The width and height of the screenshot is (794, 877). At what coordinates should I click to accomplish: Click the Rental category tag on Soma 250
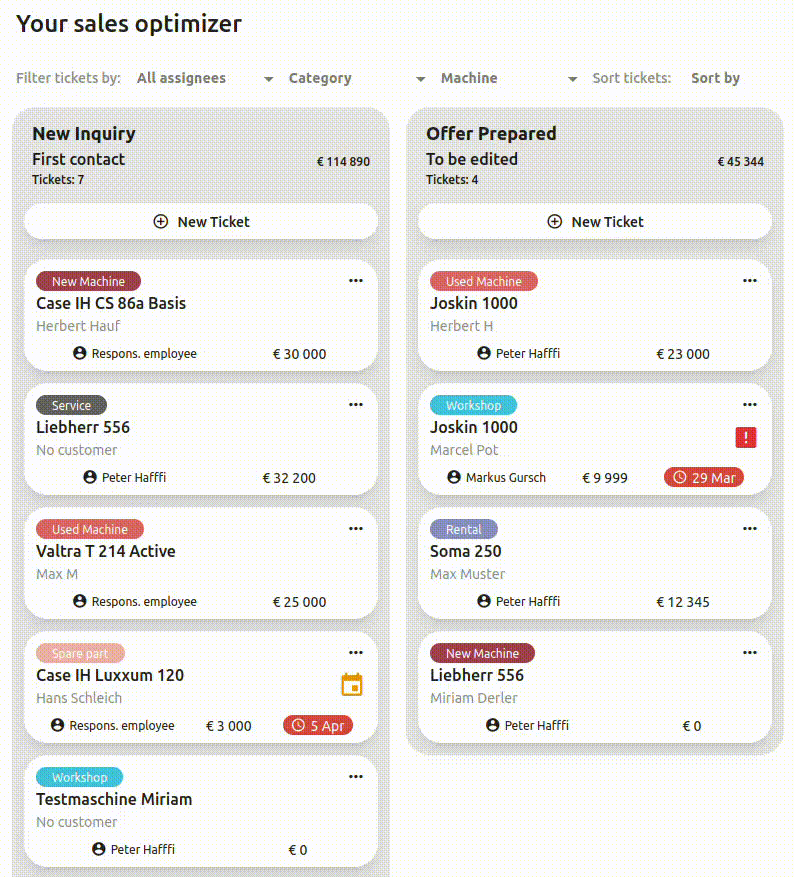pos(464,529)
